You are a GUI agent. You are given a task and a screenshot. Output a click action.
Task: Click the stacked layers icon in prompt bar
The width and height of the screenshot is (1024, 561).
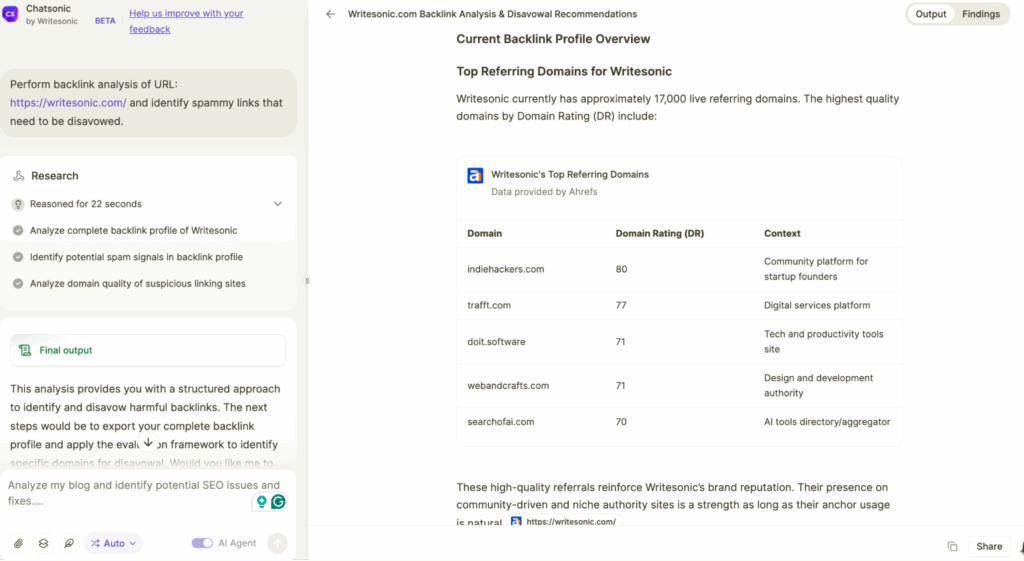(43, 543)
